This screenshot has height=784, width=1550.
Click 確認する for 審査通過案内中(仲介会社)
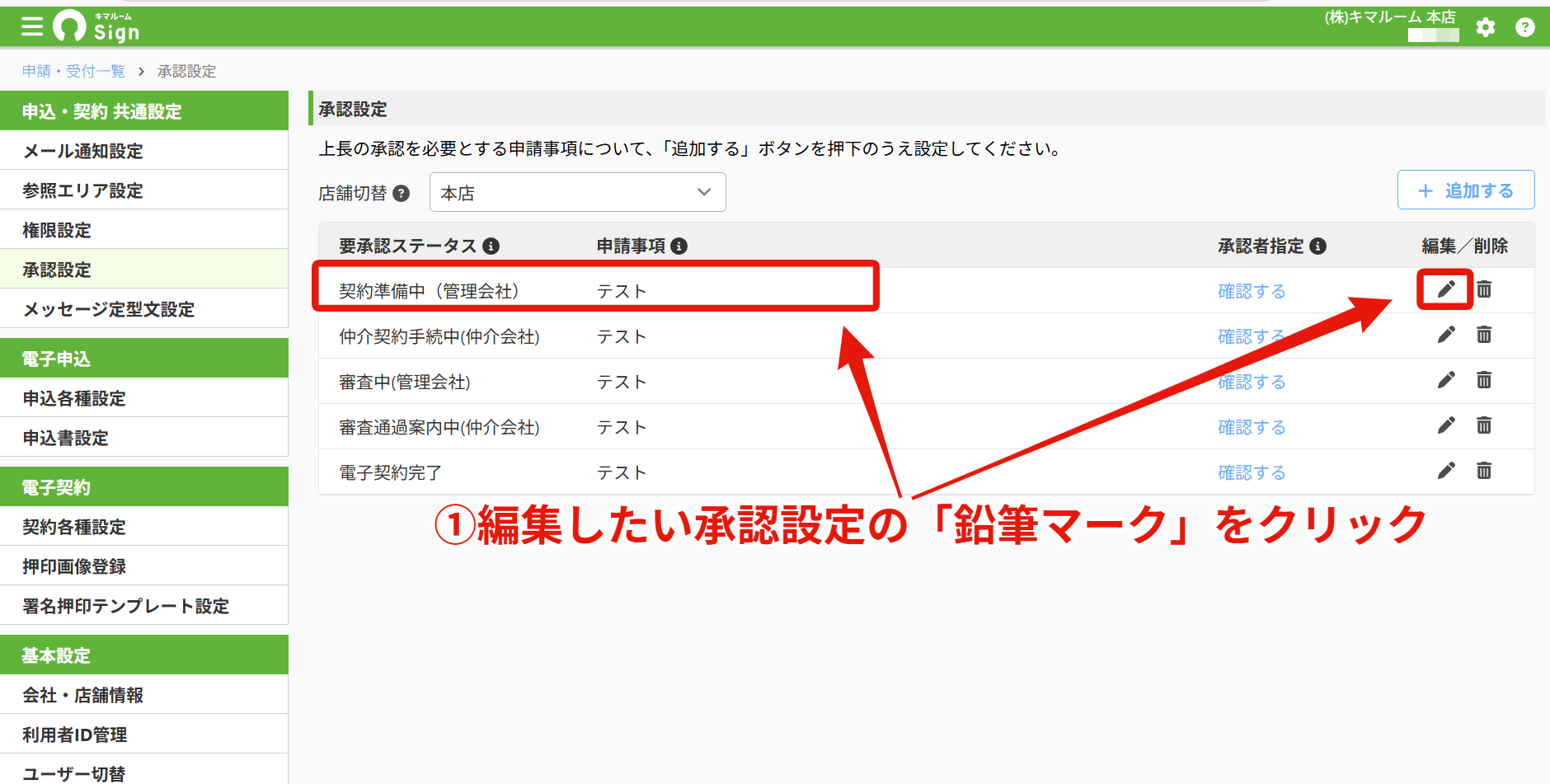click(x=1252, y=427)
